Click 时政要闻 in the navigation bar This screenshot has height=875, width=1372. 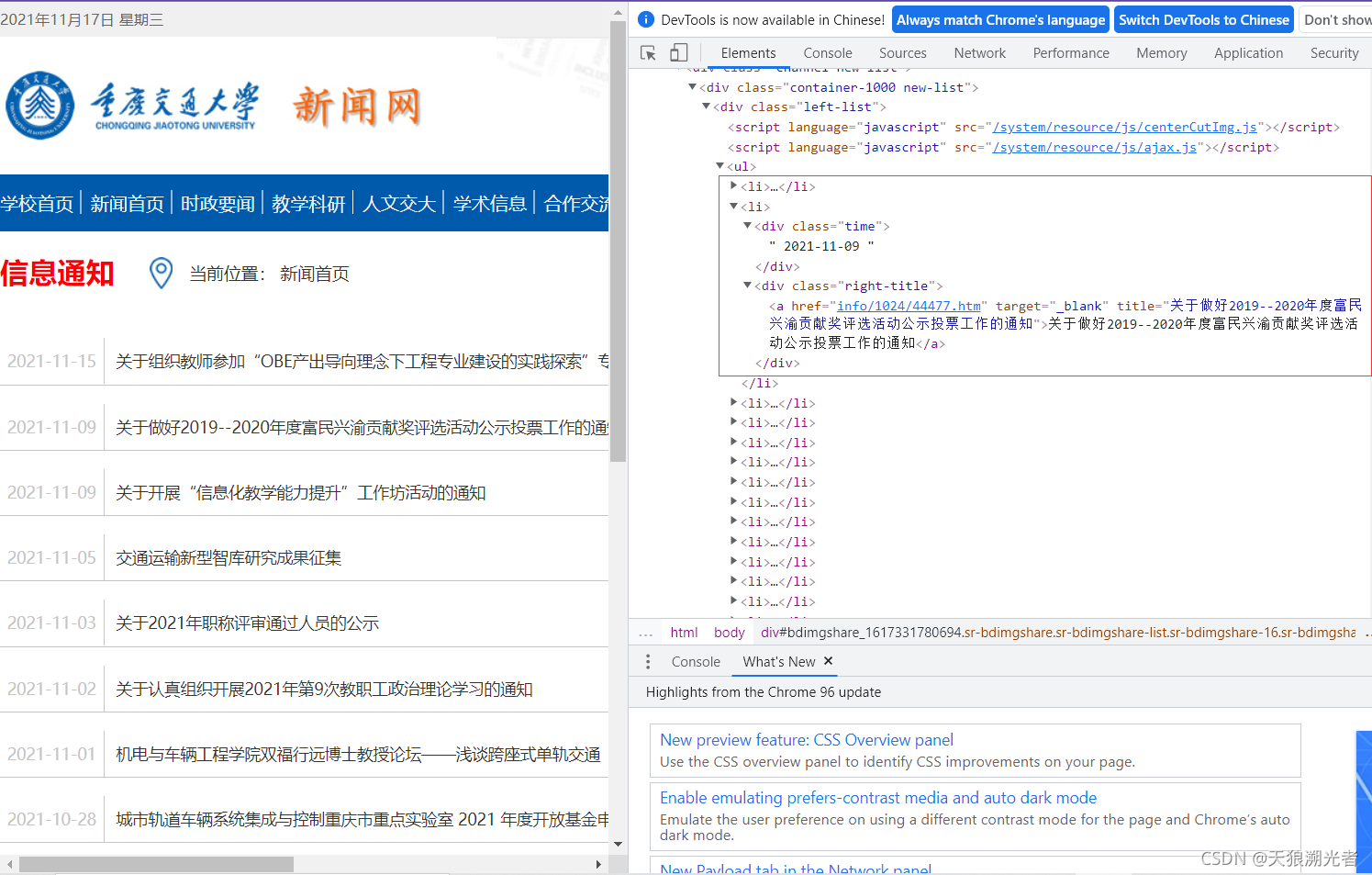point(218,203)
